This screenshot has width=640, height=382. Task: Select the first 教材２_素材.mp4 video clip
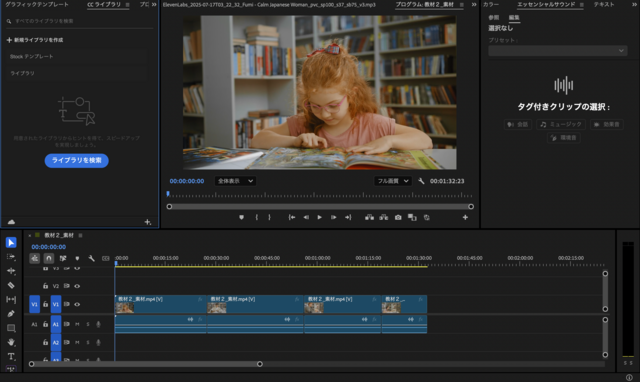[160, 304]
